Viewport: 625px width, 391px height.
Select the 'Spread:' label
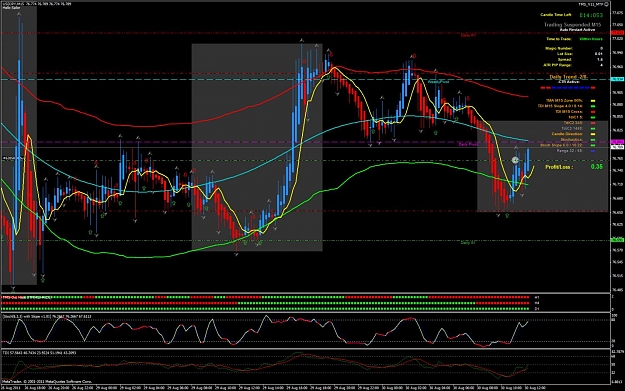565,59
